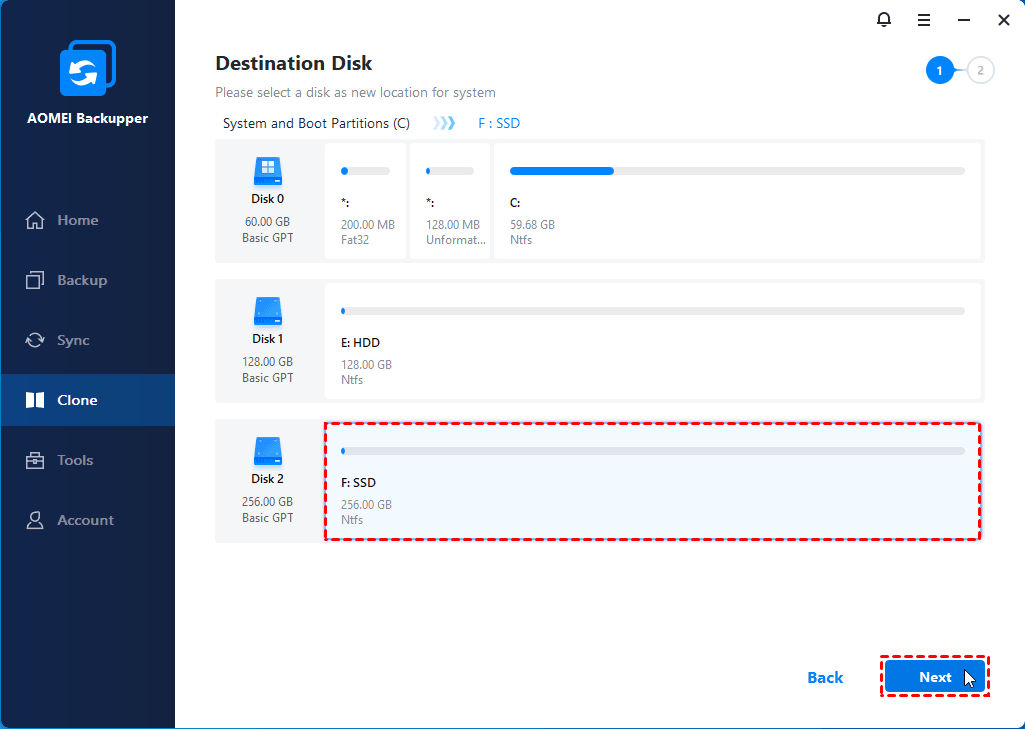1025x729 pixels.
Task: Select the F: SSD partition as destination
Action: 652,482
